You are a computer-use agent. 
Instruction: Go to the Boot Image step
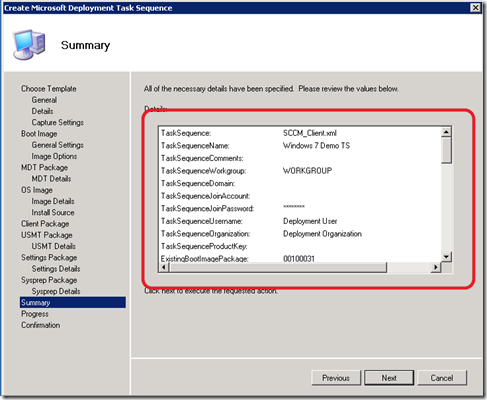tap(39, 134)
